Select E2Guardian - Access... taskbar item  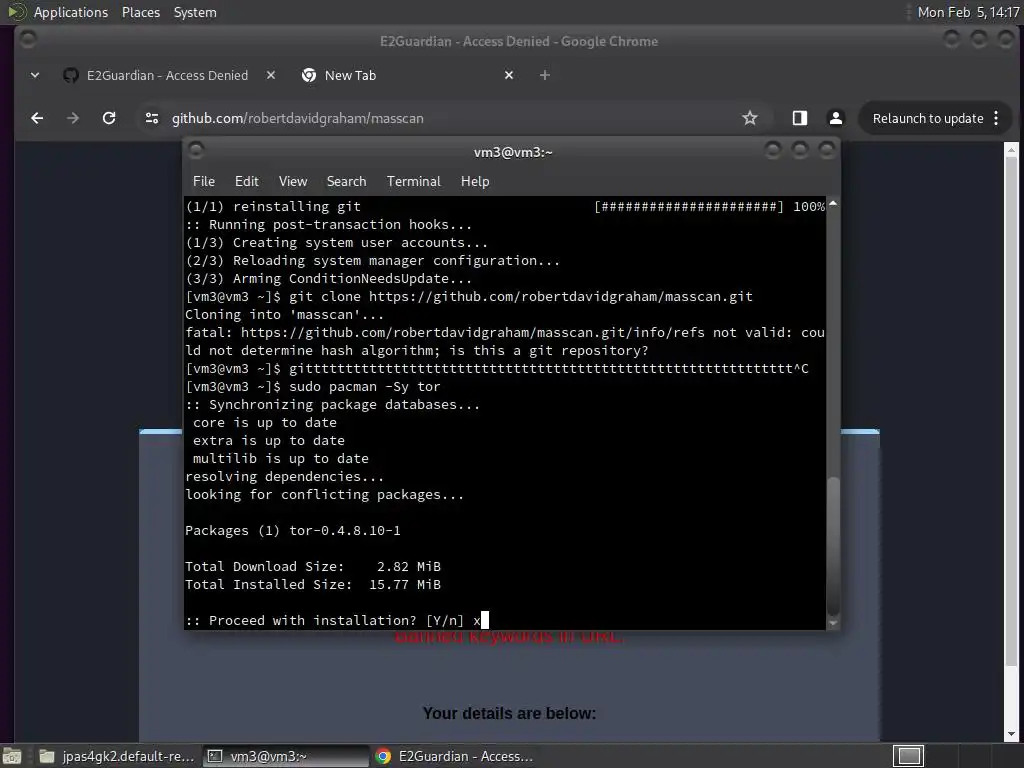click(x=455, y=756)
